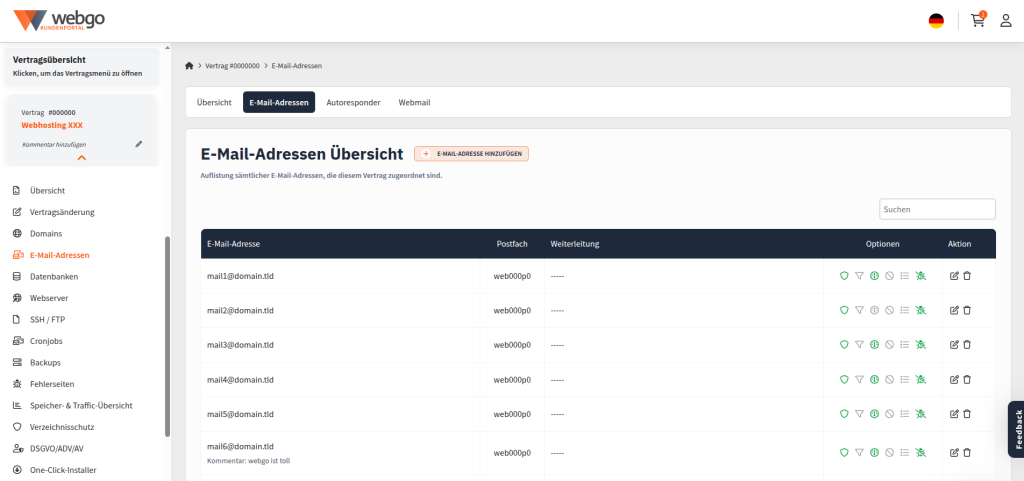1024x481 pixels.
Task: Open Backups in the sidebar
Action: (x=45, y=363)
